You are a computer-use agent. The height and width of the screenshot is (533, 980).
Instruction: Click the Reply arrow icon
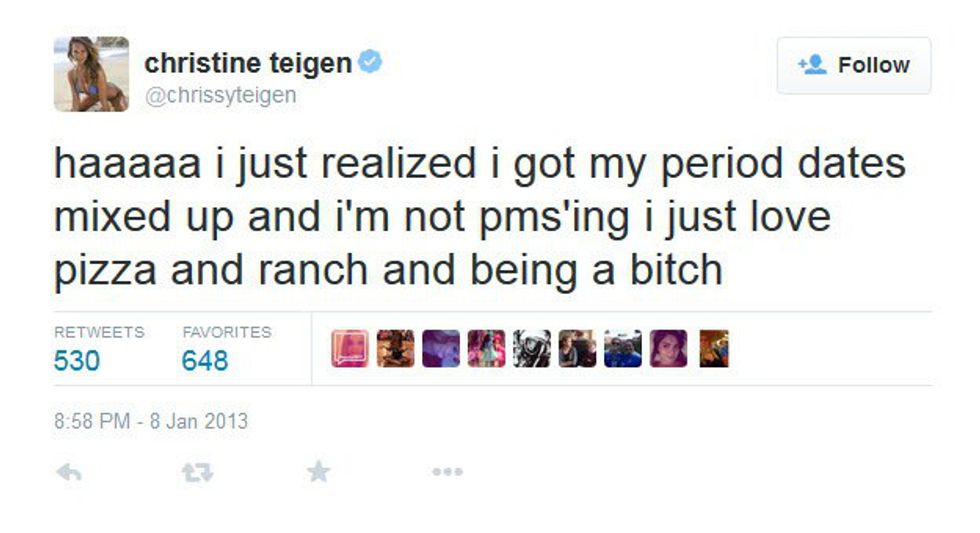[x=68, y=471]
